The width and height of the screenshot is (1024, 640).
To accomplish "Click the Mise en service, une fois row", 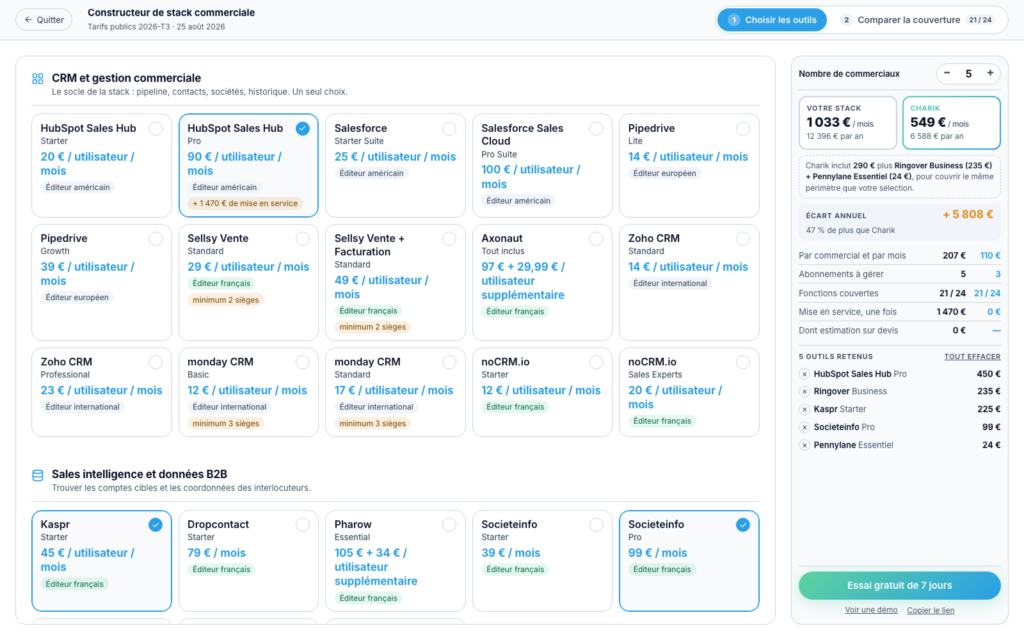I will click(899, 312).
